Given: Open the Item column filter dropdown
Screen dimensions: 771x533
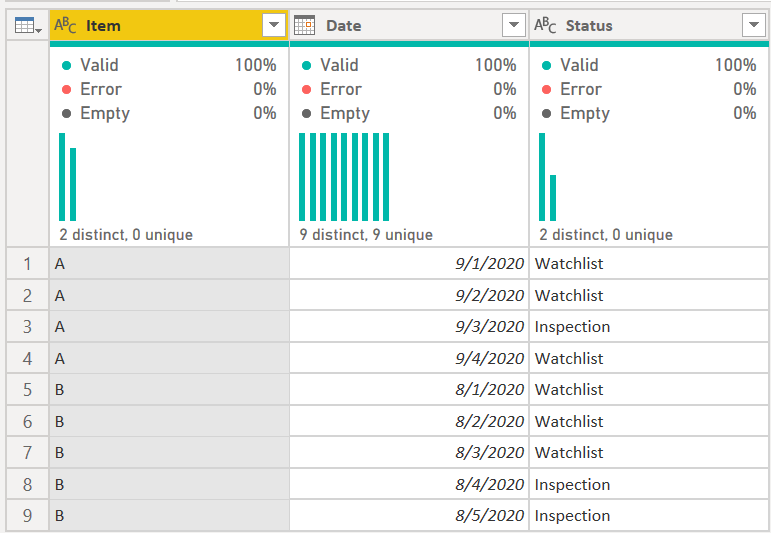Looking at the screenshot, I should click(274, 25).
